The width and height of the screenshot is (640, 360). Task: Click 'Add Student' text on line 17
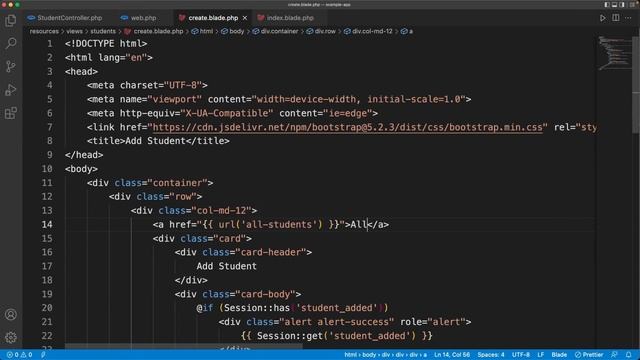(227, 266)
